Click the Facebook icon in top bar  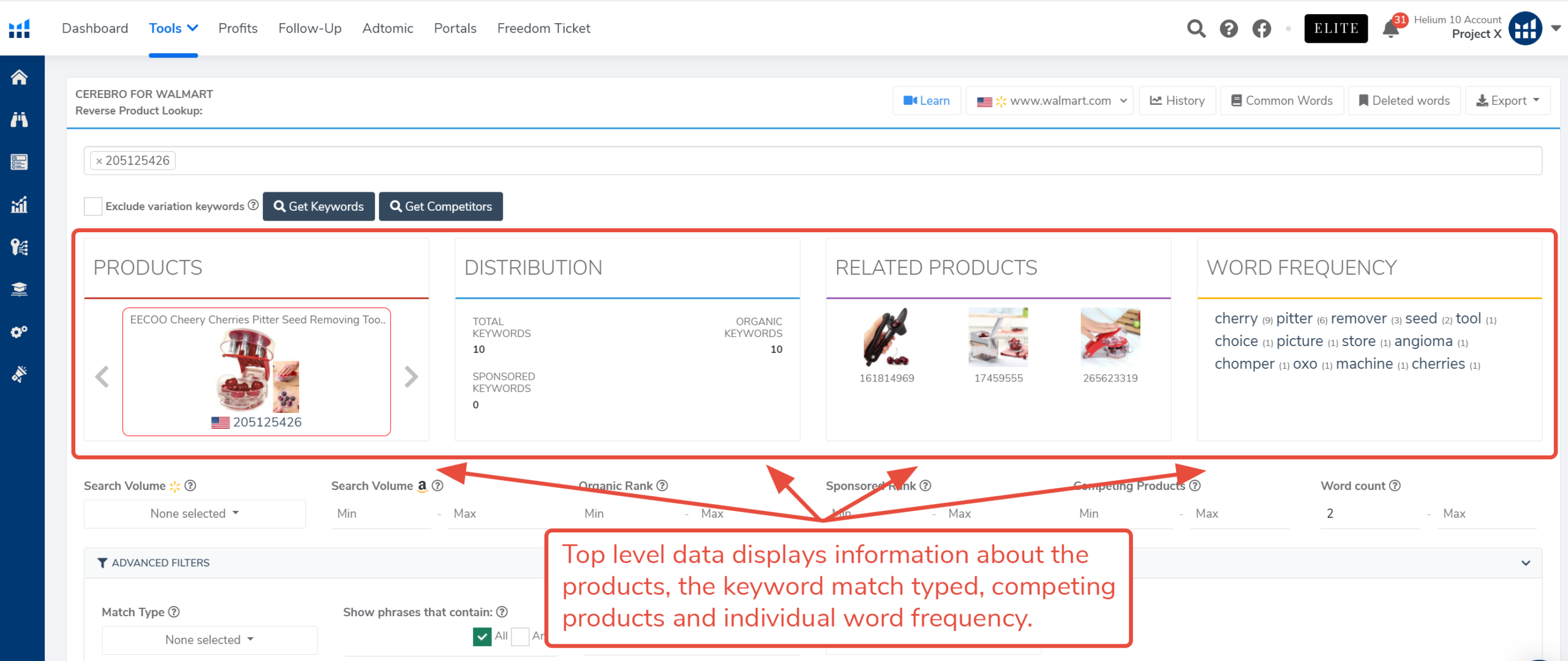(1262, 28)
